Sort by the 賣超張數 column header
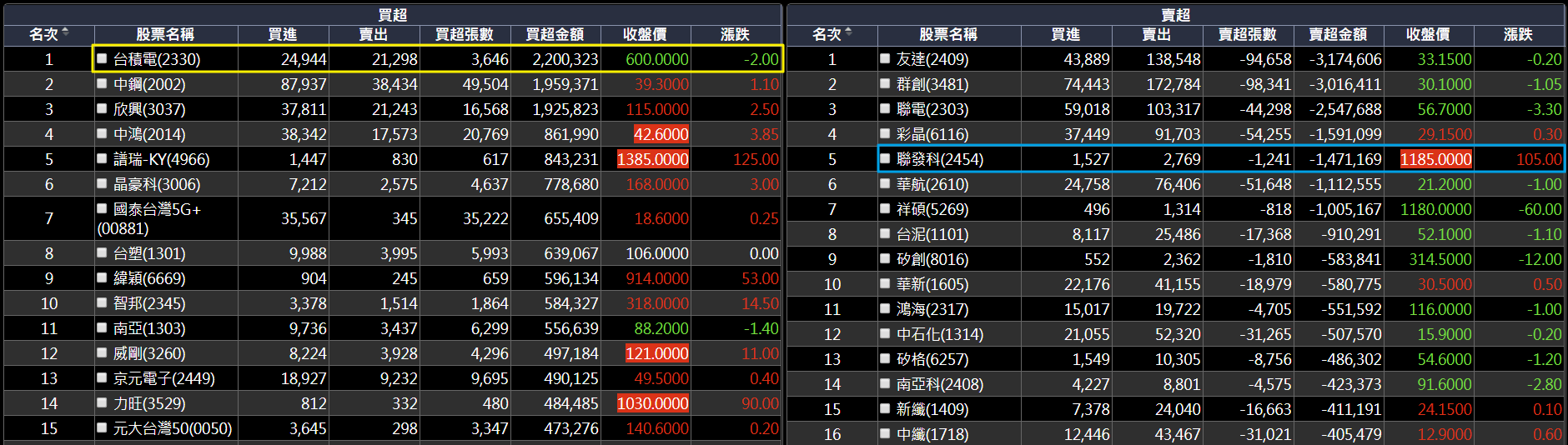The width and height of the screenshot is (1568, 445). point(1248,34)
